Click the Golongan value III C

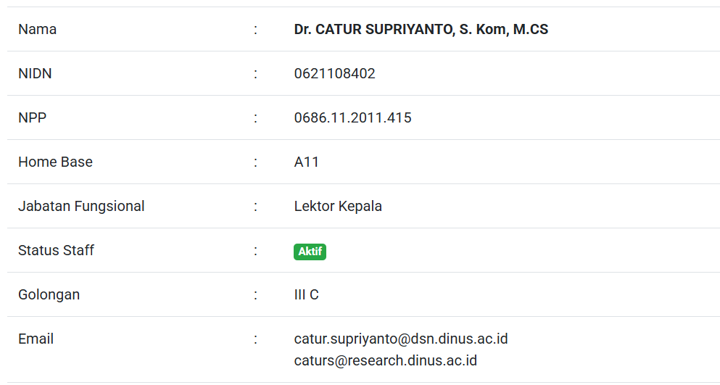point(306,294)
